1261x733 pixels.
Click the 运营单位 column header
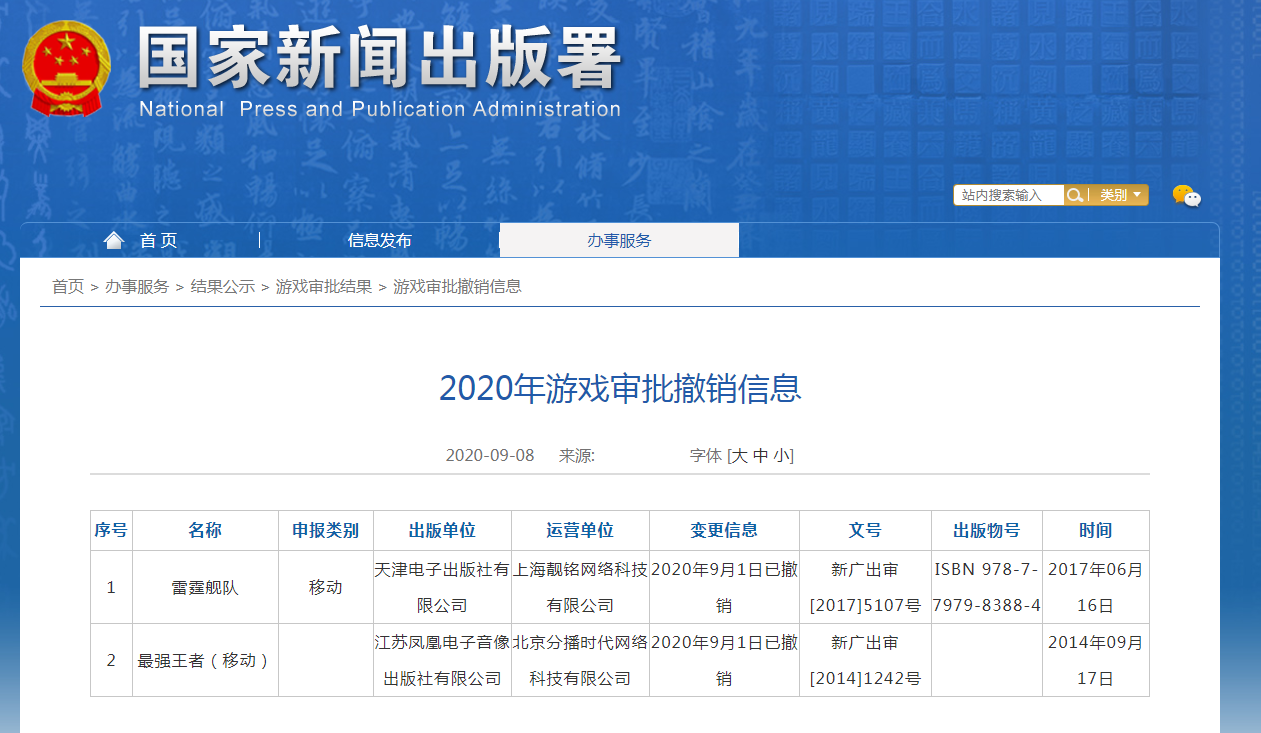point(580,530)
